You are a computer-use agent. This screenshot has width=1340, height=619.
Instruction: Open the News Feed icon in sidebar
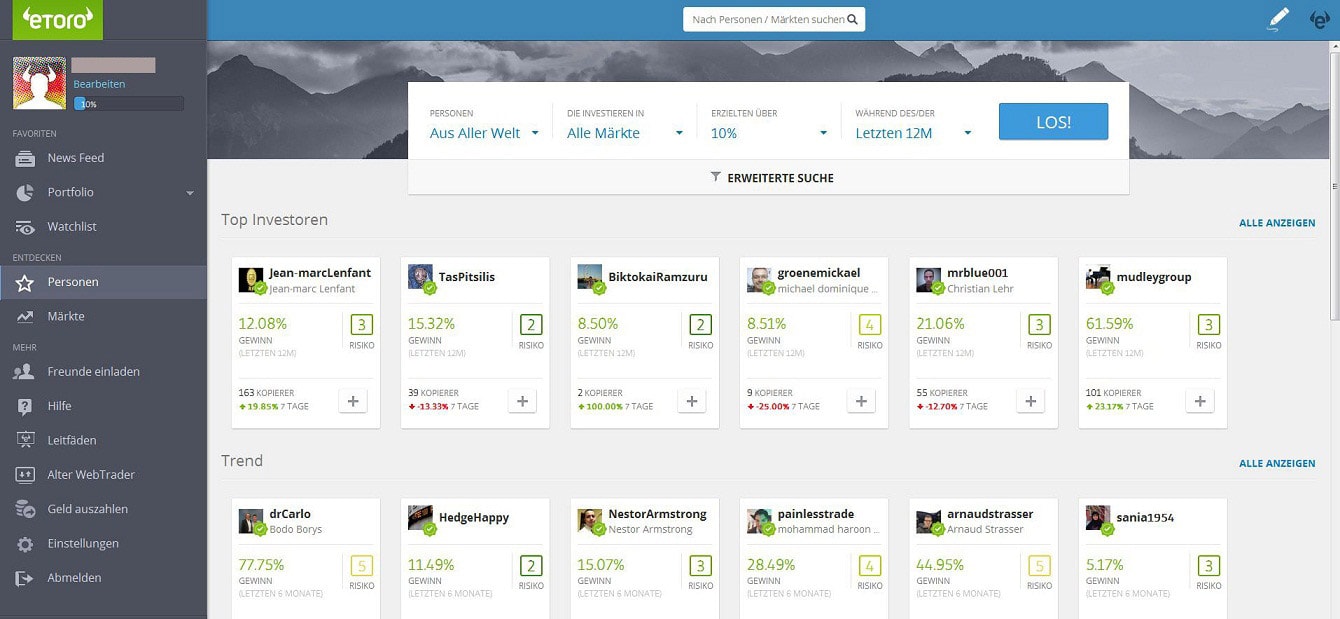[25, 158]
